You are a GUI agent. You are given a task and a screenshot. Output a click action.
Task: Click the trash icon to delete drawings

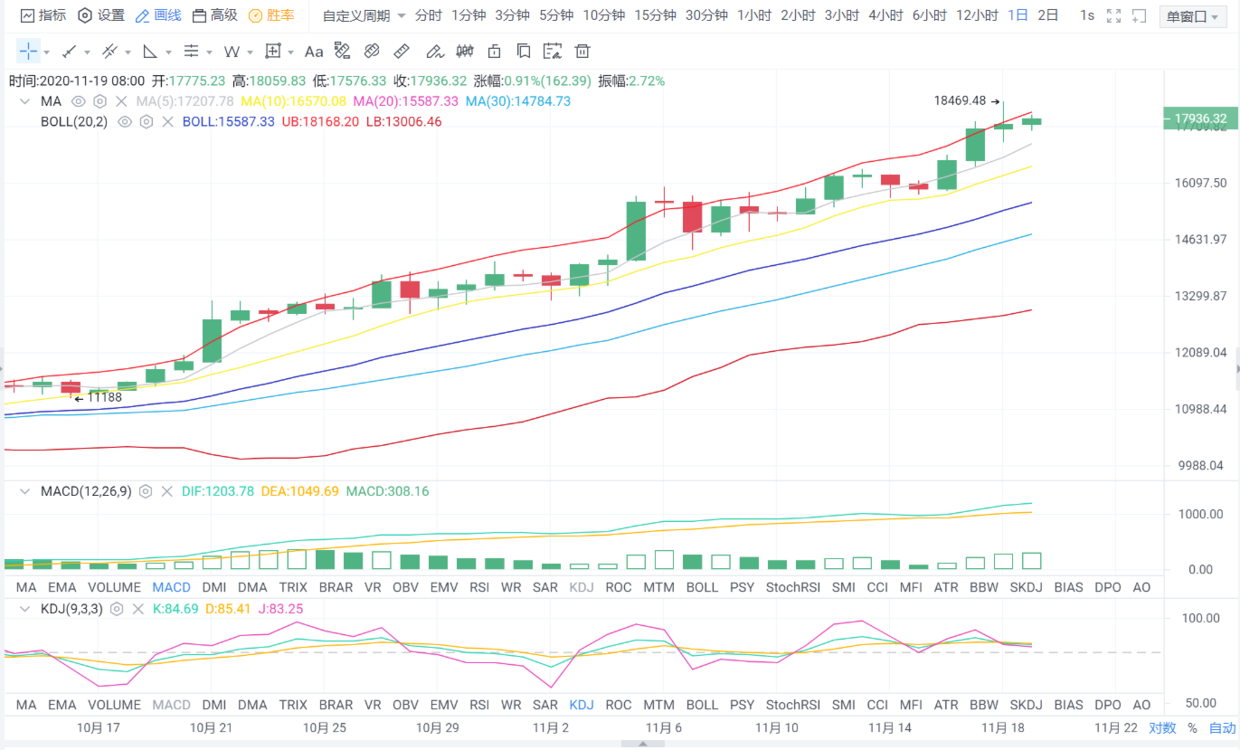coord(583,52)
